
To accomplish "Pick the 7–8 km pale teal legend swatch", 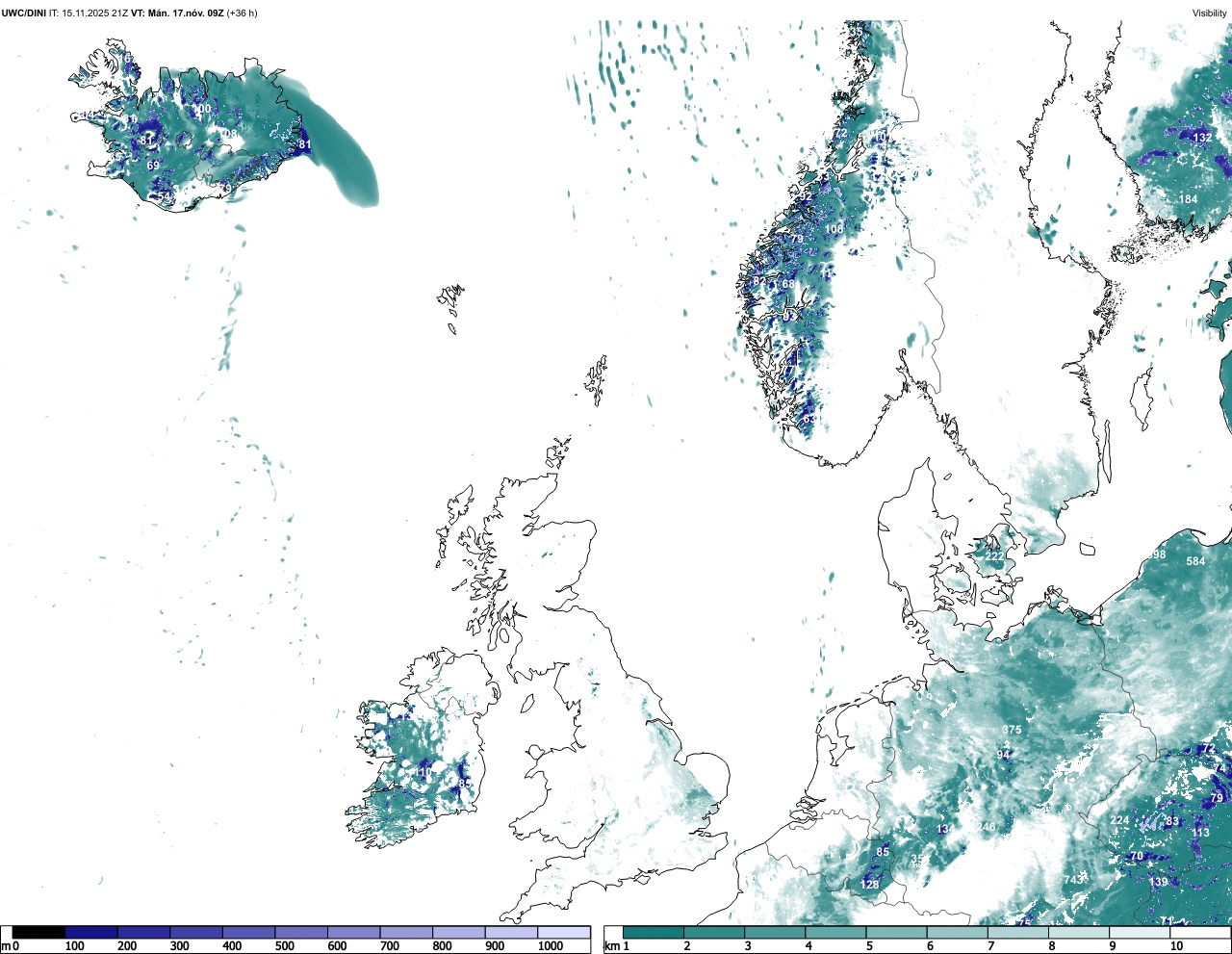I will [x=1018, y=932].
